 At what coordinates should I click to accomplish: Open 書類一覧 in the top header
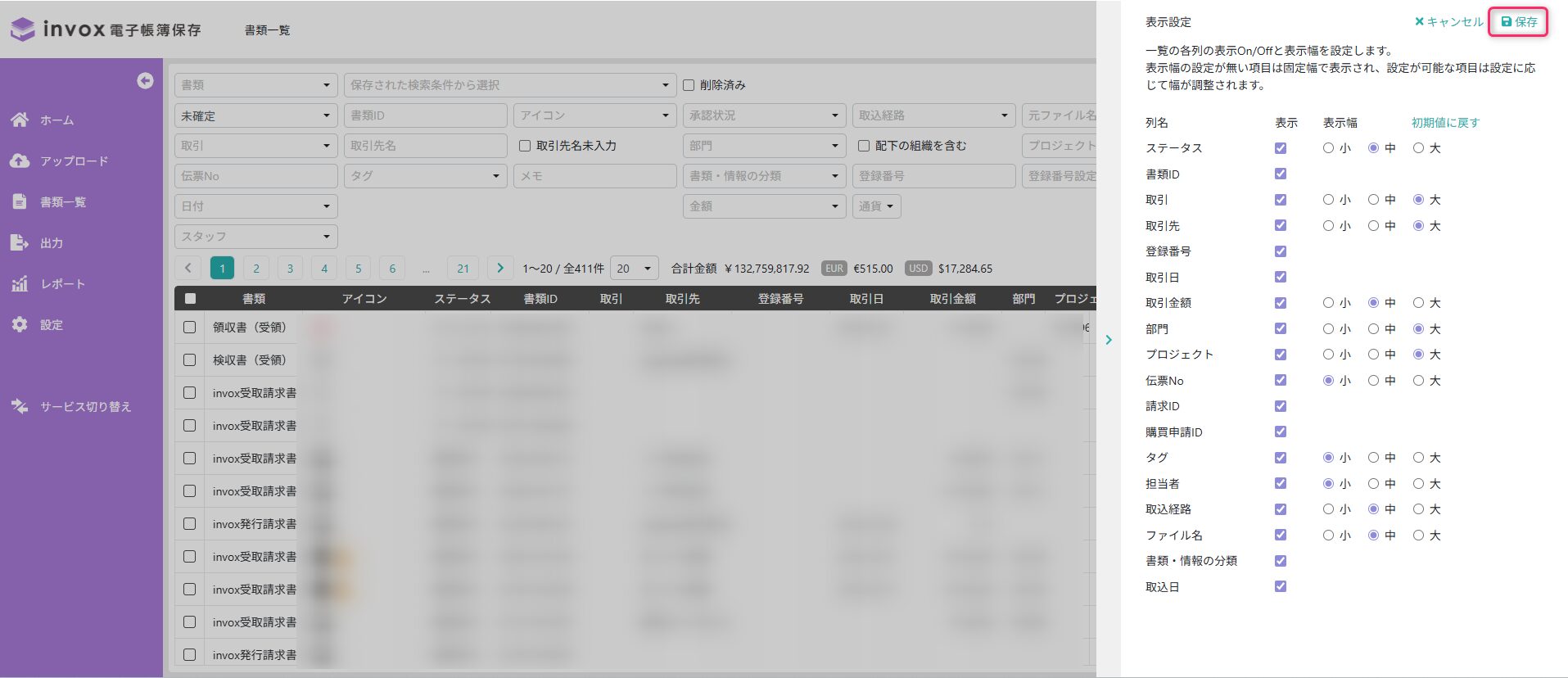pos(267,30)
